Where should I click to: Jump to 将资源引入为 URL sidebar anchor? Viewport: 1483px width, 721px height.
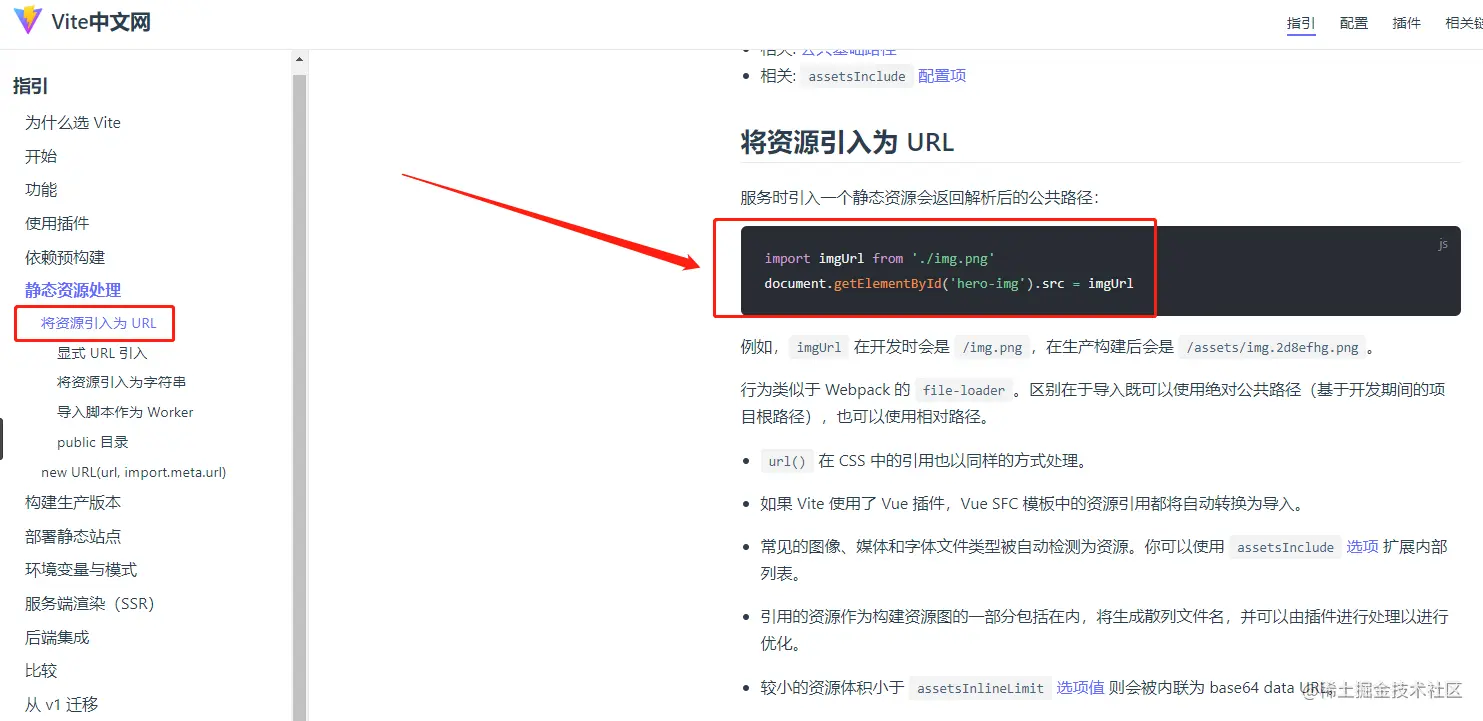tap(99, 323)
